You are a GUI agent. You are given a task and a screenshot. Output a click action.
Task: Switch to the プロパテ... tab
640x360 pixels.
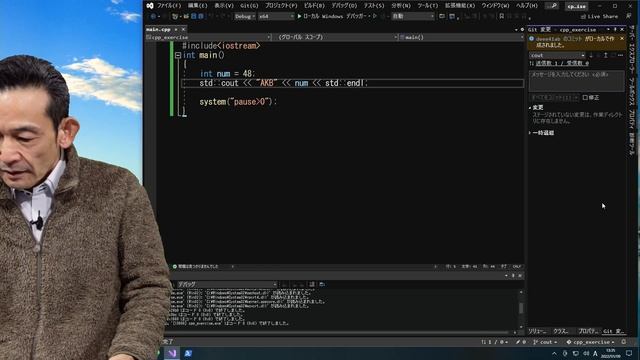pos(588,331)
